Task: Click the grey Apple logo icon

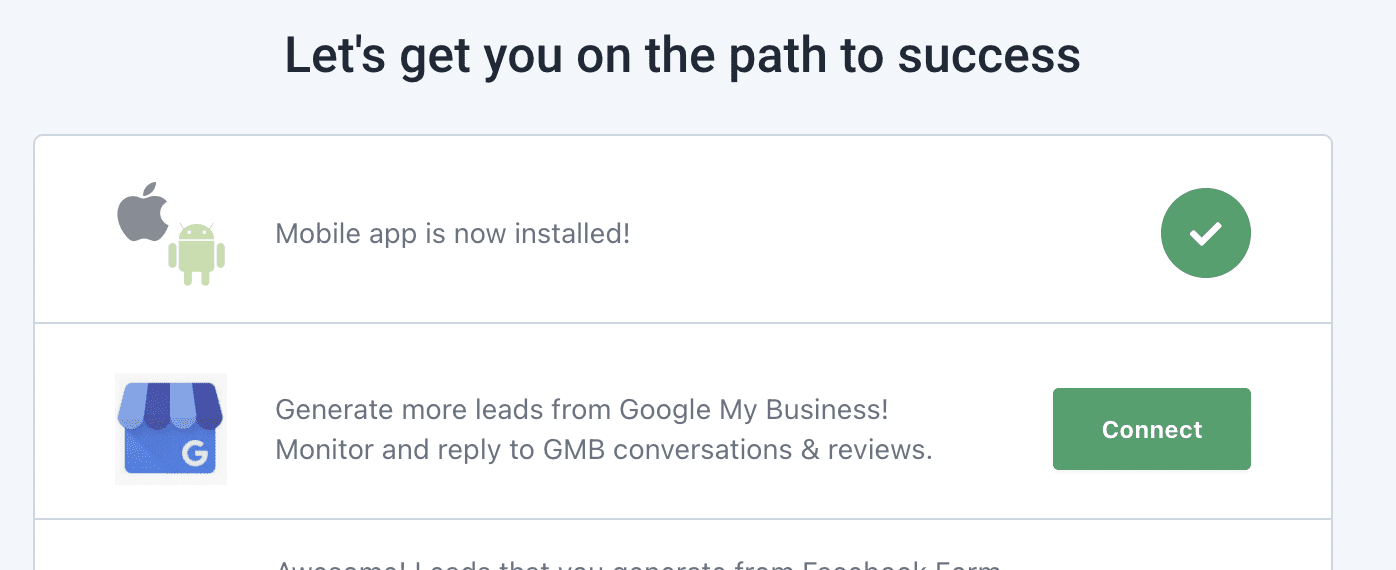Action: coord(143,211)
